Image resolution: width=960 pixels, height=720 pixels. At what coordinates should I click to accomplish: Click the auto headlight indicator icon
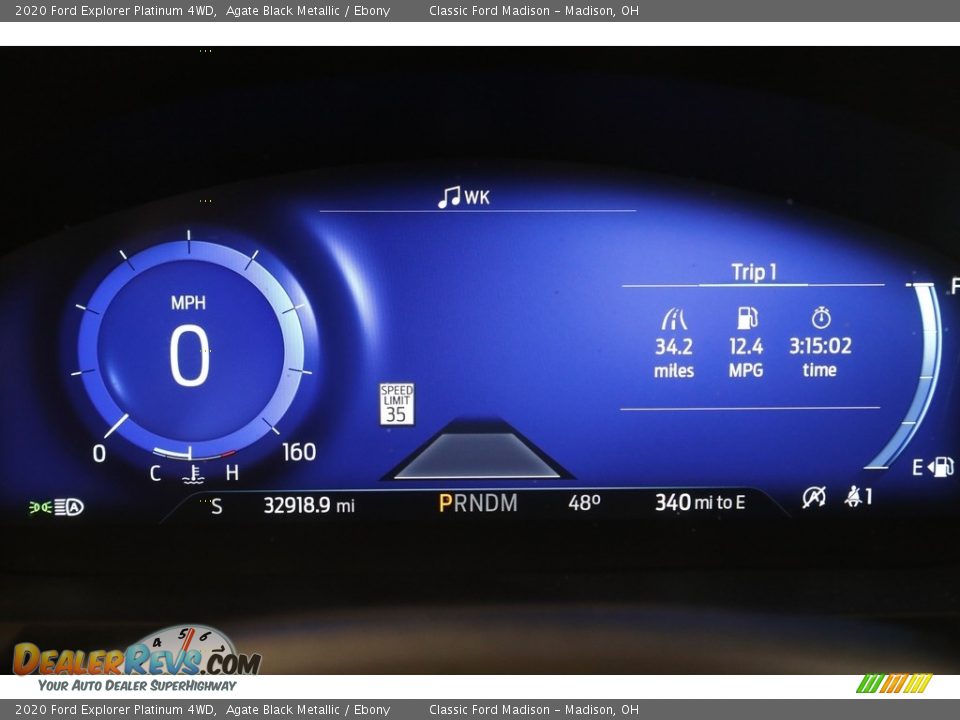[x=70, y=507]
